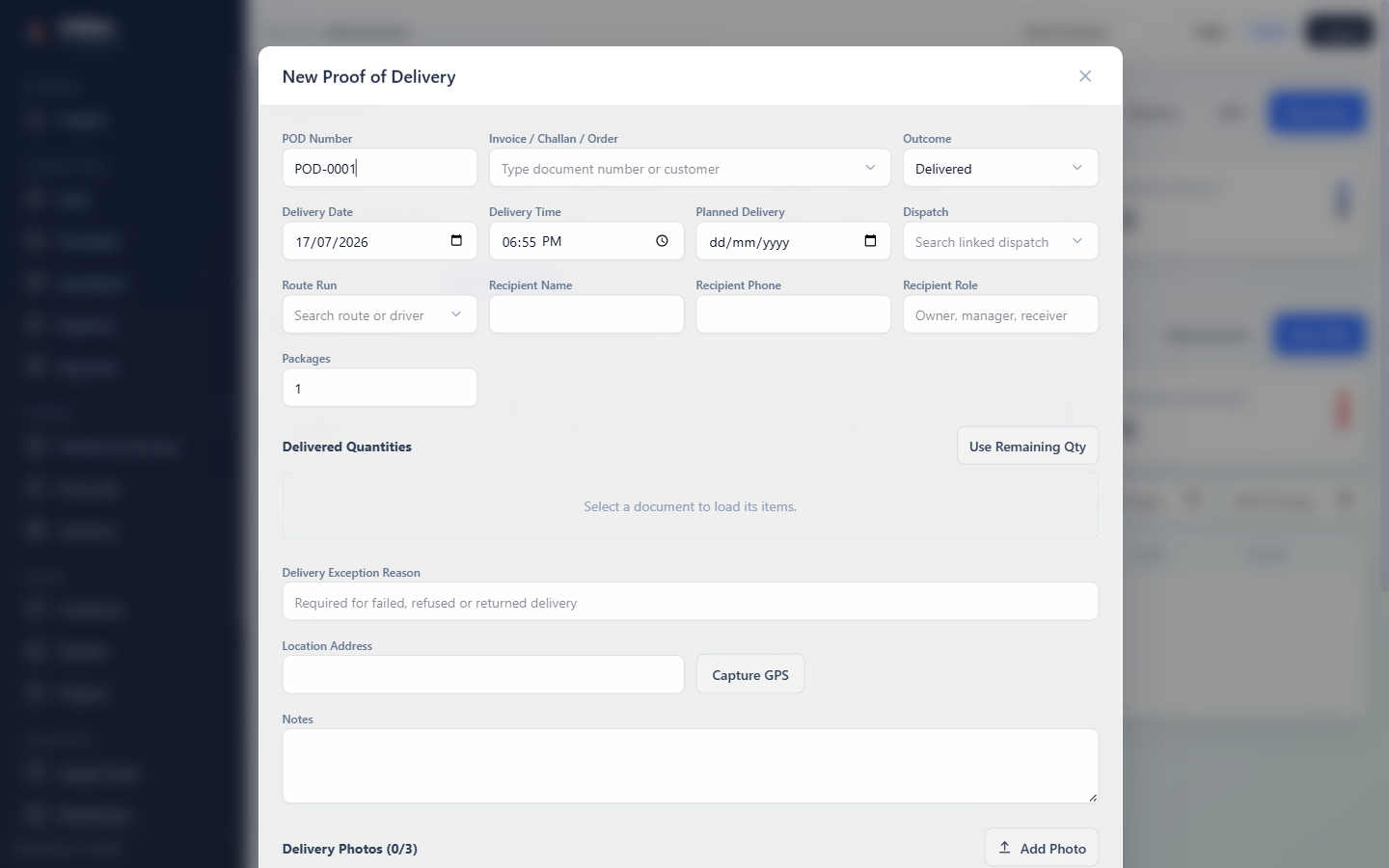This screenshot has height=868, width=1389.
Task: Click the Delivery Date field
Action: click(x=379, y=241)
